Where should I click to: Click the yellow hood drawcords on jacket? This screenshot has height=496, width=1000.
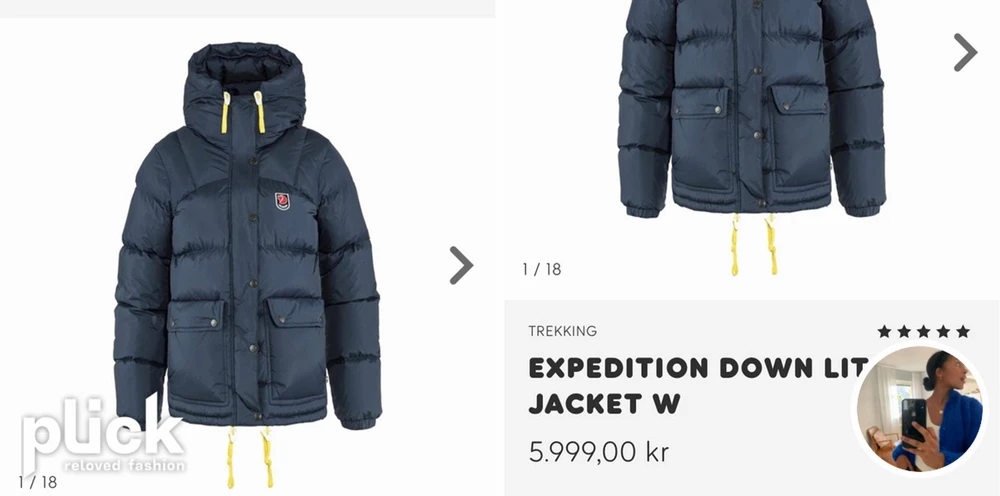[242, 112]
